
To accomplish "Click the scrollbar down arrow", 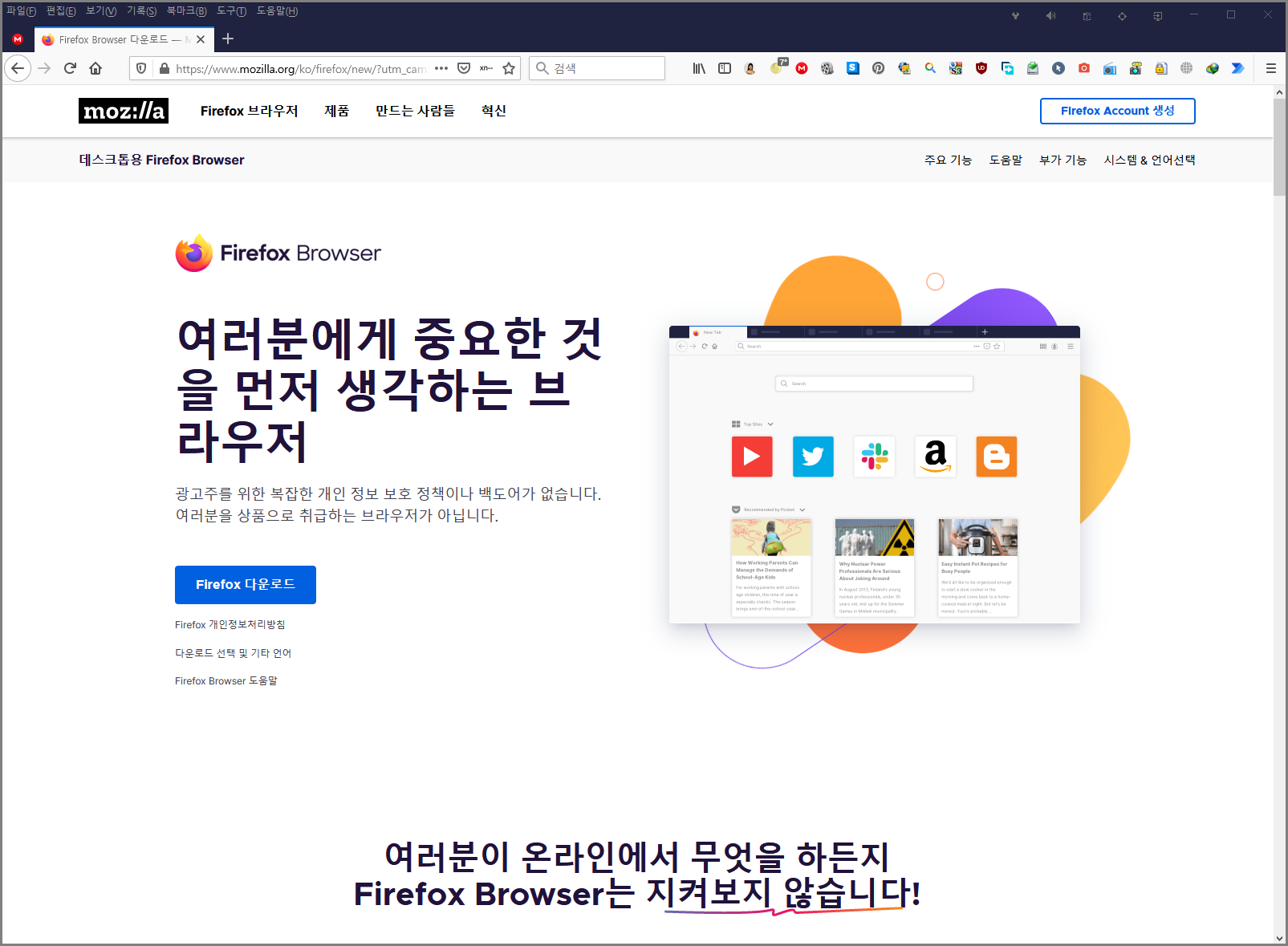I will pos(1280,938).
